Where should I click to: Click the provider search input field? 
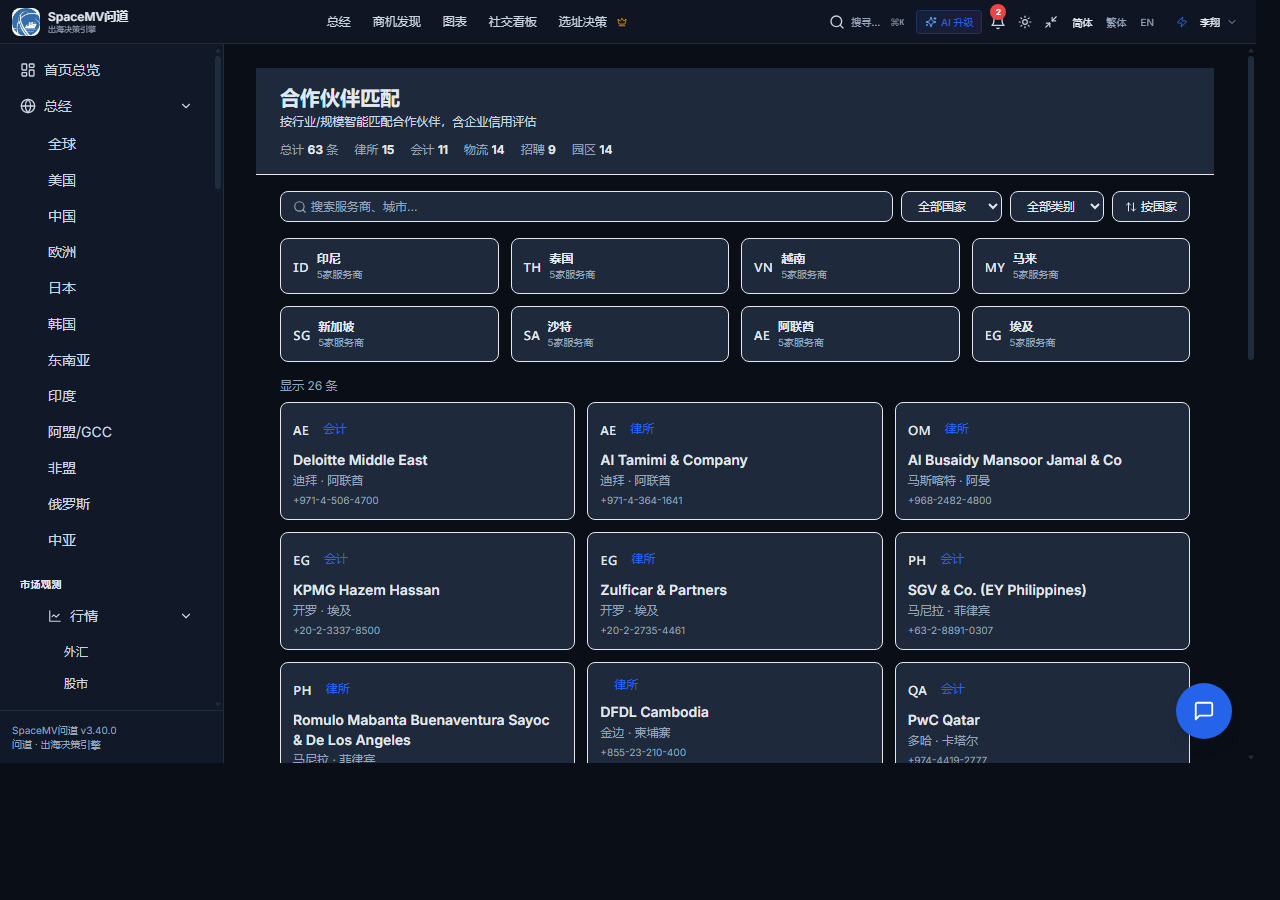click(x=586, y=207)
